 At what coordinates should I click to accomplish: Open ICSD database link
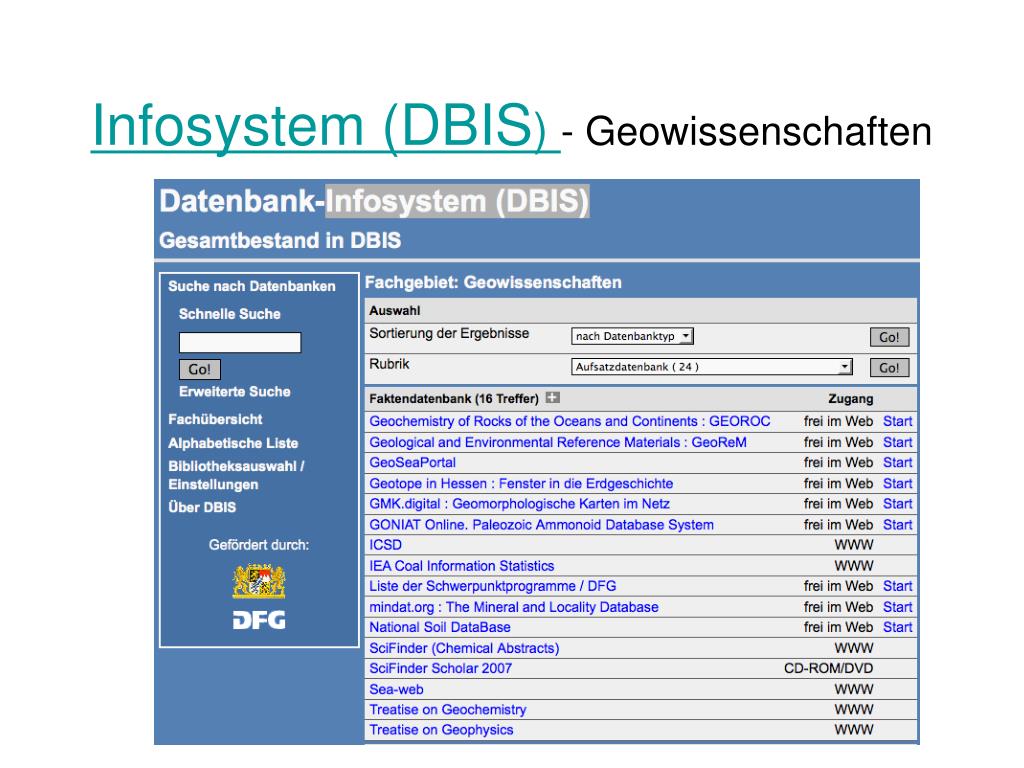(385, 545)
